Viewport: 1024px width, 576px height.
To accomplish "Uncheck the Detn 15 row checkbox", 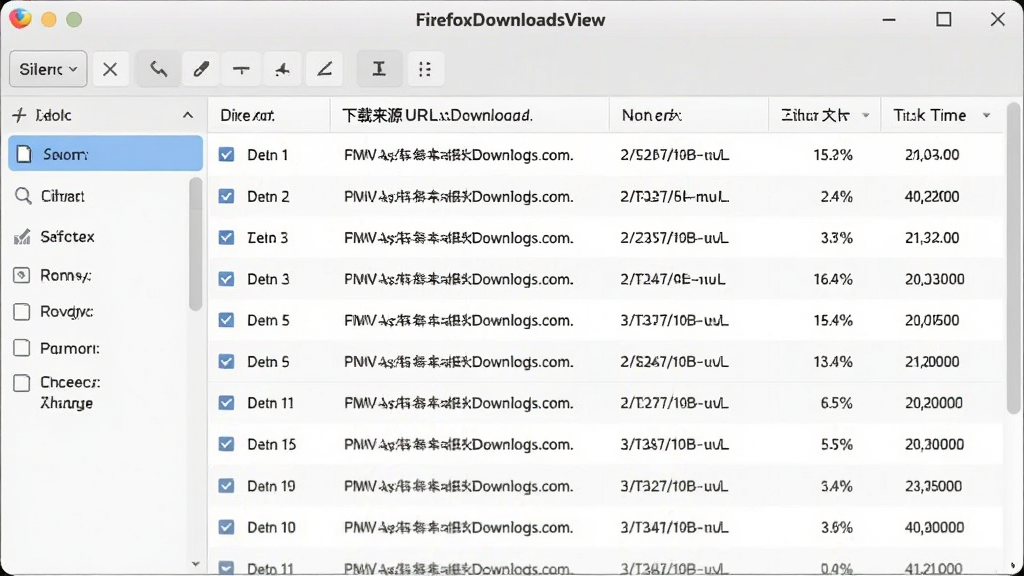I will (x=227, y=444).
